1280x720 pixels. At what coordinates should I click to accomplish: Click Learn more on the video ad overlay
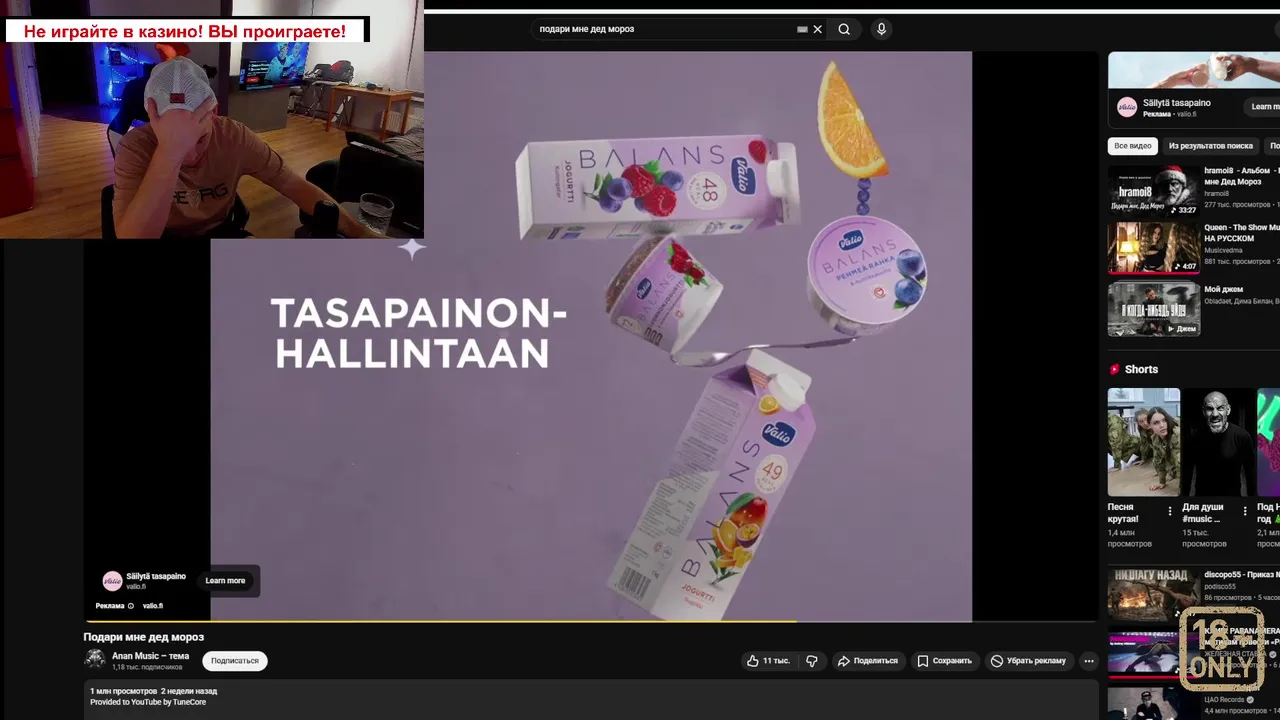tap(225, 581)
